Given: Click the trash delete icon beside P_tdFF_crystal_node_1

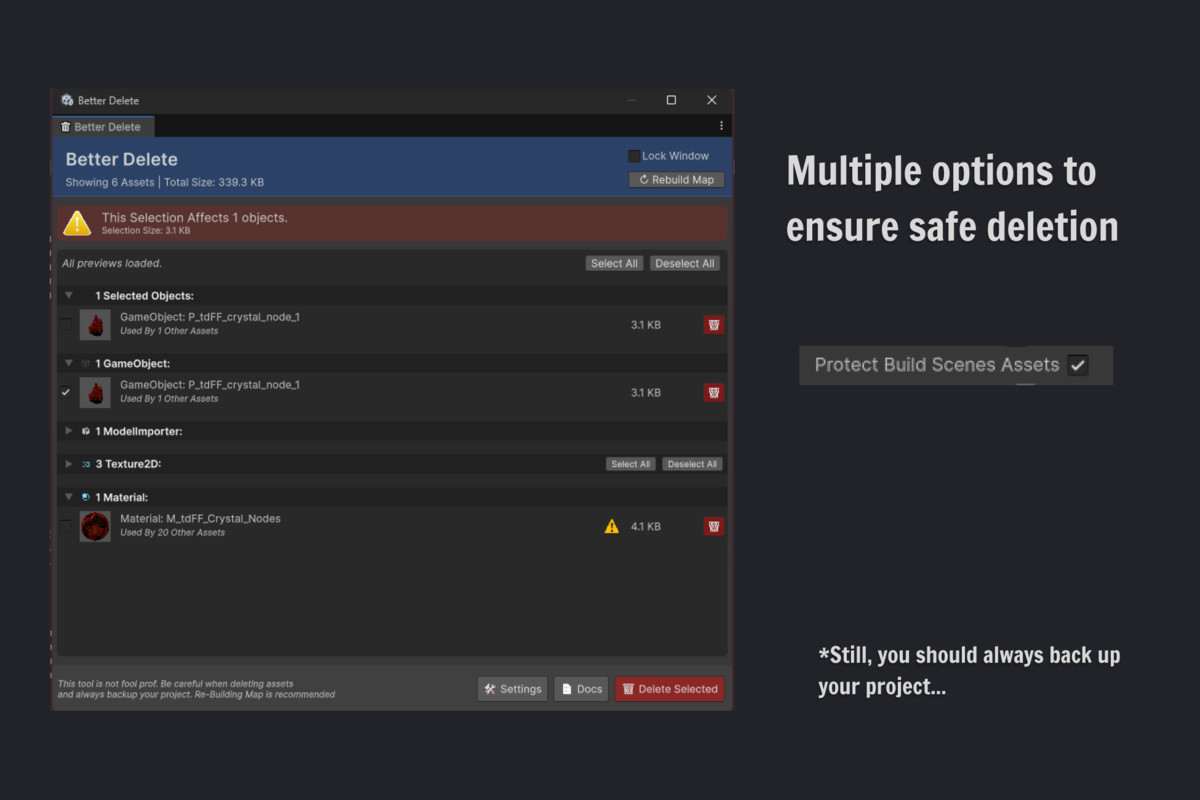Looking at the screenshot, I should 714,324.
